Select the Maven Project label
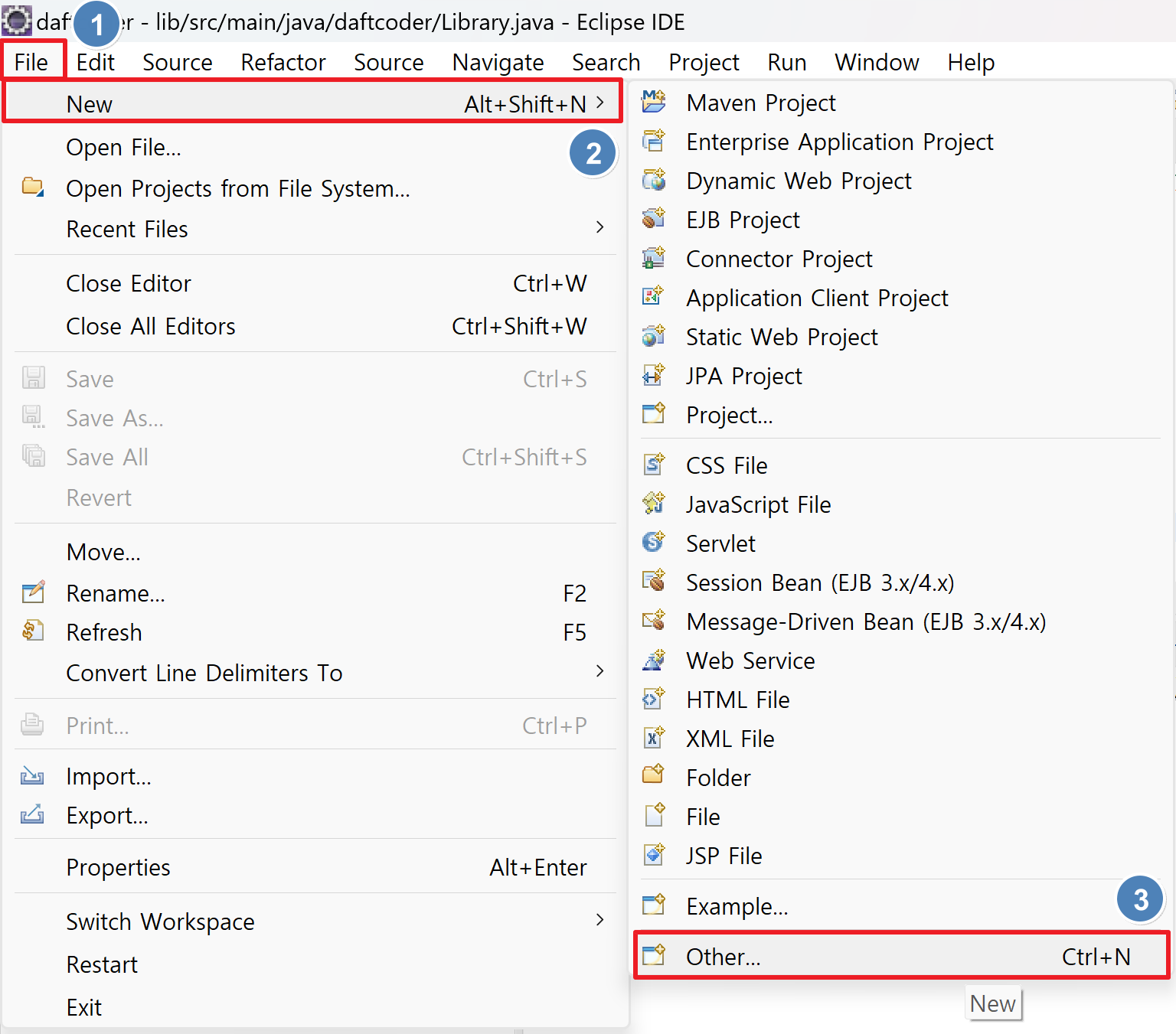 pyautogui.click(x=762, y=103)
